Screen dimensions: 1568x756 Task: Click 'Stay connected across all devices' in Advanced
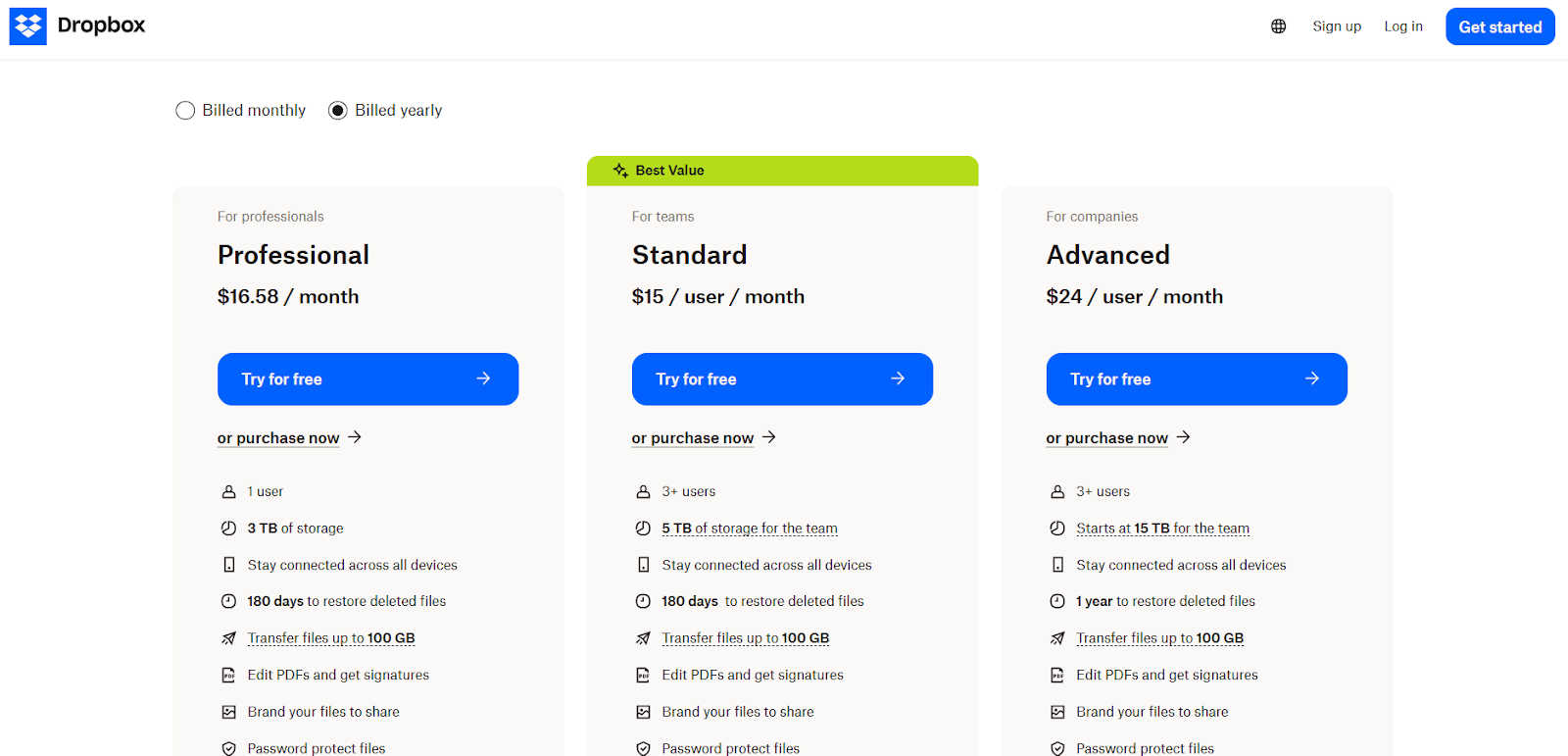(x=1181, y=565)
